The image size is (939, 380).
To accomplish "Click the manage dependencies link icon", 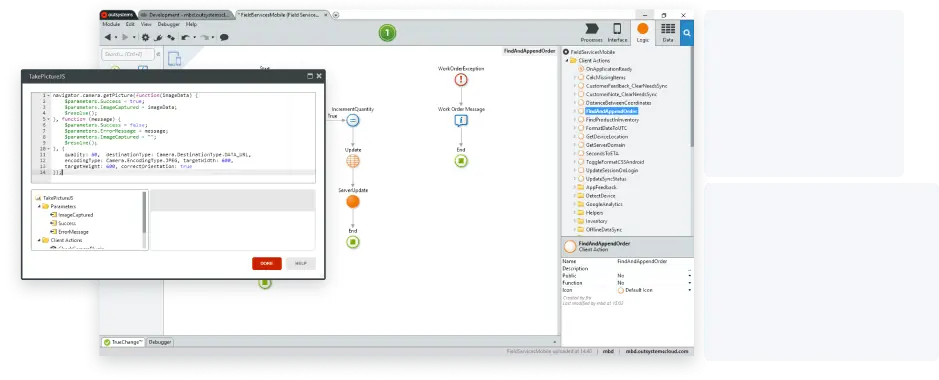I will (x=171, y=37).
